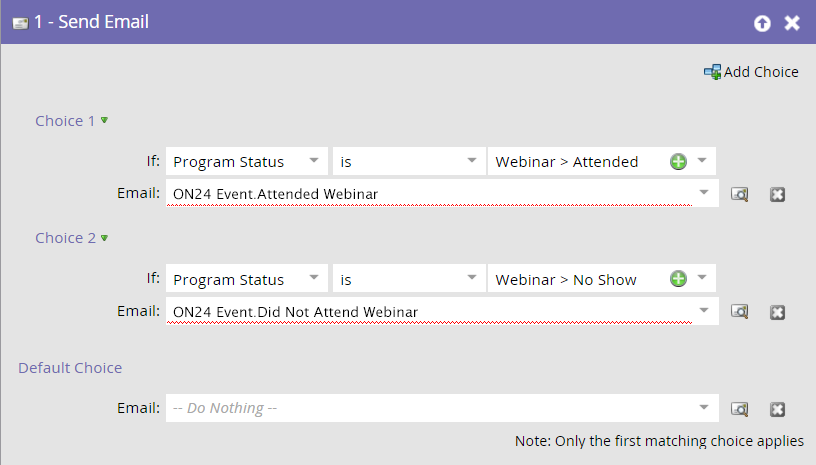Viewport: 816px width, 465px height.
Task: Preview the Attended Webinar email
Action: 740,195
